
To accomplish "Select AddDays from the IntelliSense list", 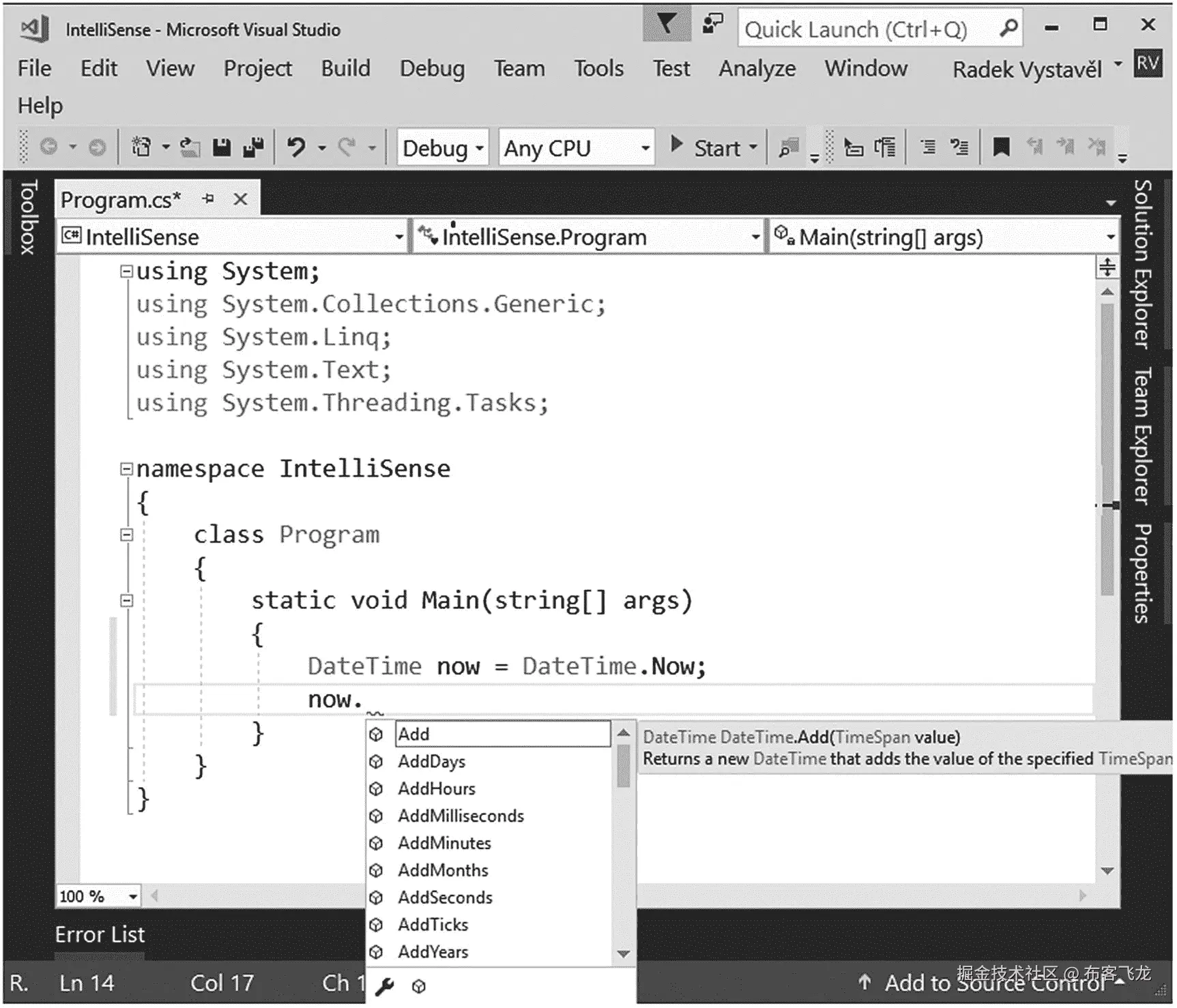I will click(x=431, y=762).
